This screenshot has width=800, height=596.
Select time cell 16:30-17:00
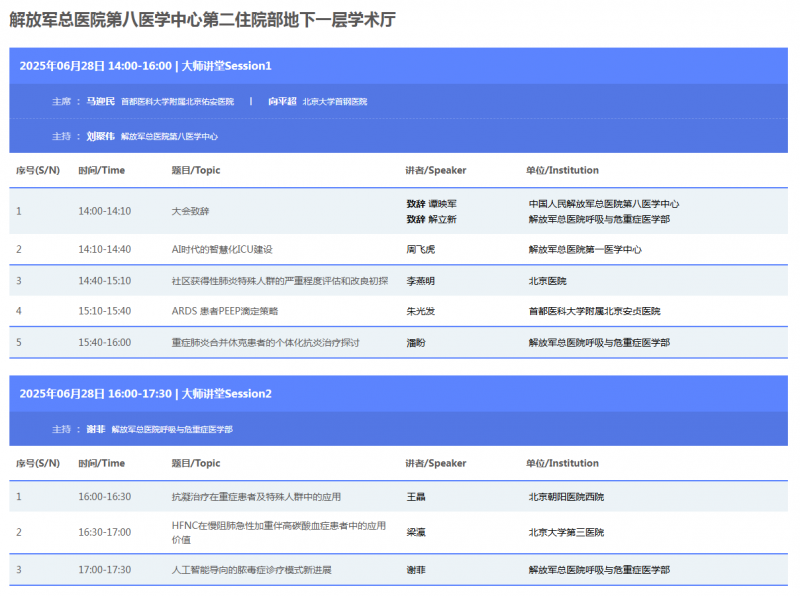coord(105,532)
